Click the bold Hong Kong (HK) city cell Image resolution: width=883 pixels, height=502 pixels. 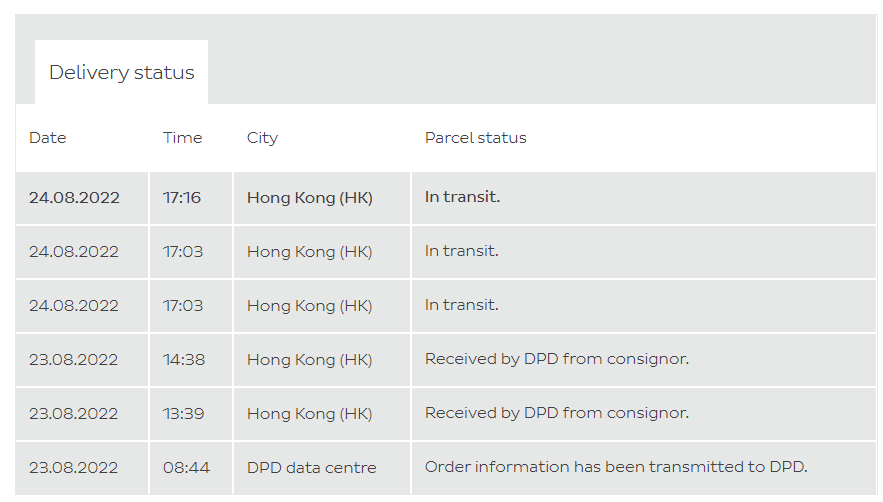pyautogui.click(x=309, y=198)
